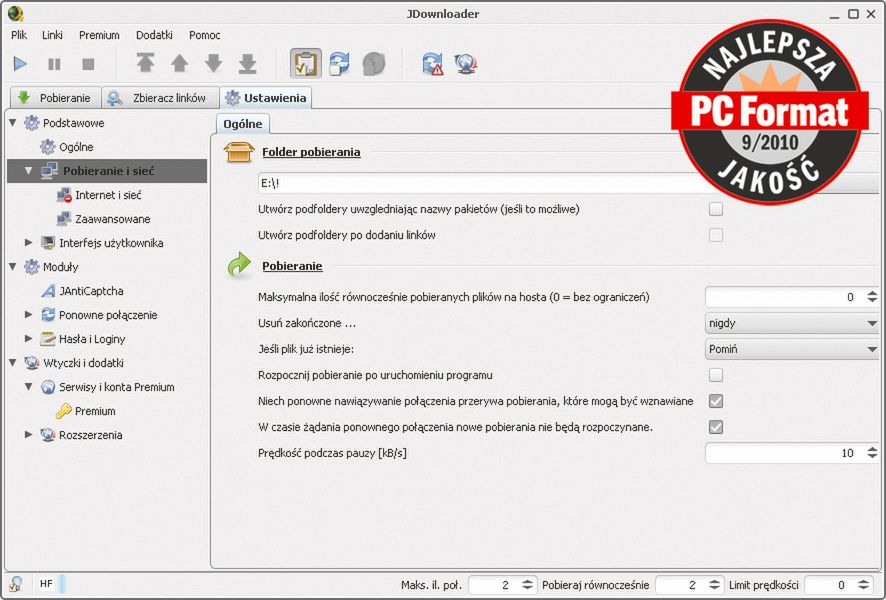Select Ogólne in the settings tree

pyautogui.click(x=76, y=147)
